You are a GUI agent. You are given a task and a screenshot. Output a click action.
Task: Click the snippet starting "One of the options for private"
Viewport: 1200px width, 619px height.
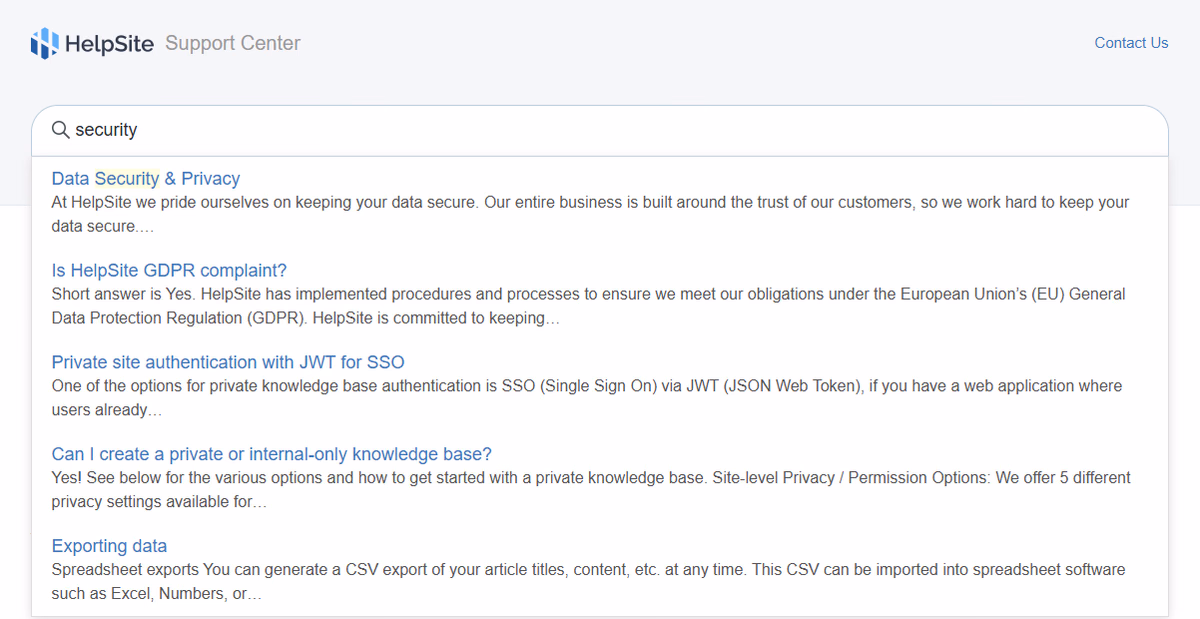[x=587, y=398]
